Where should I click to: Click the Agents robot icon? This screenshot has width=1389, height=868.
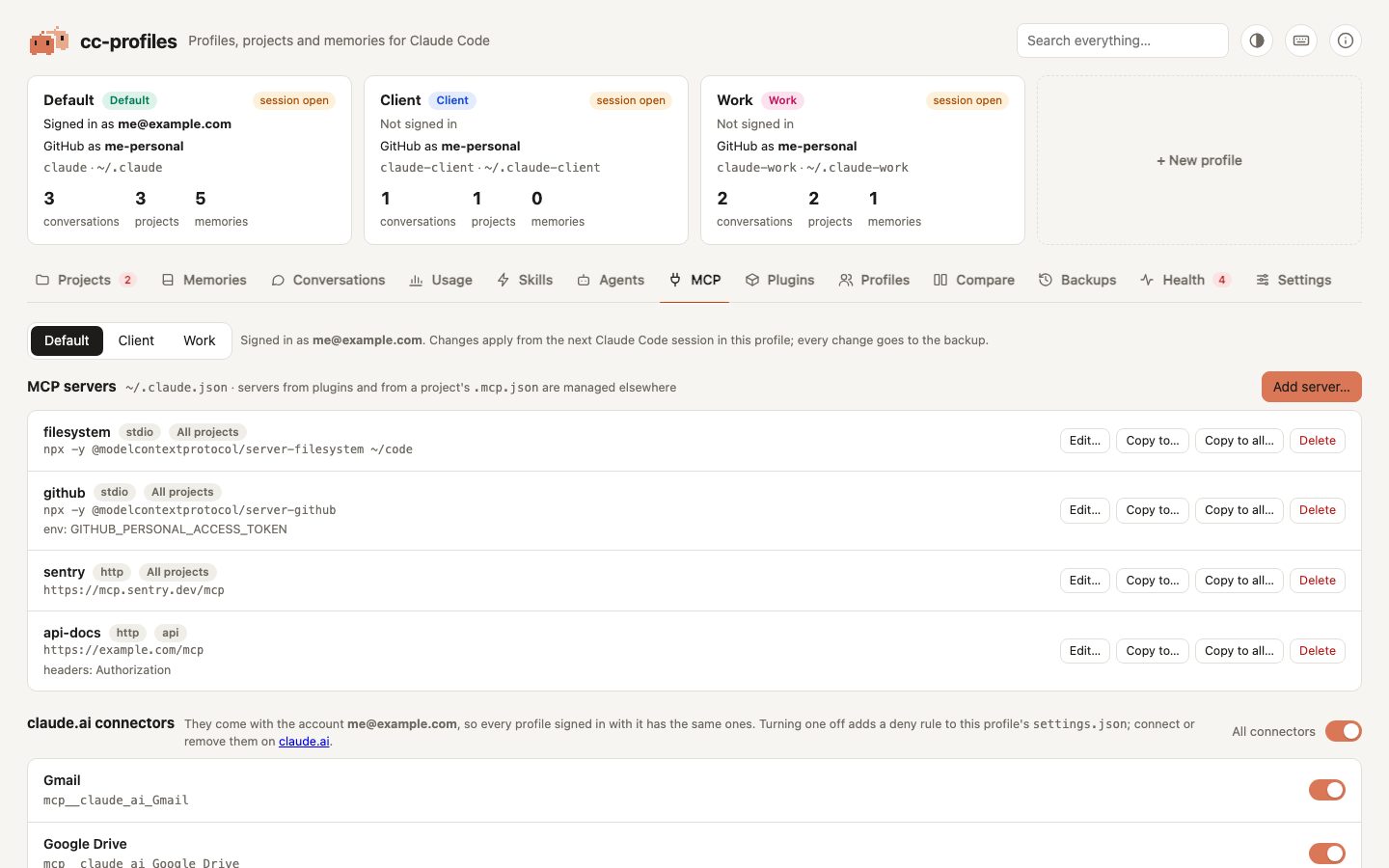click(584, 280)
